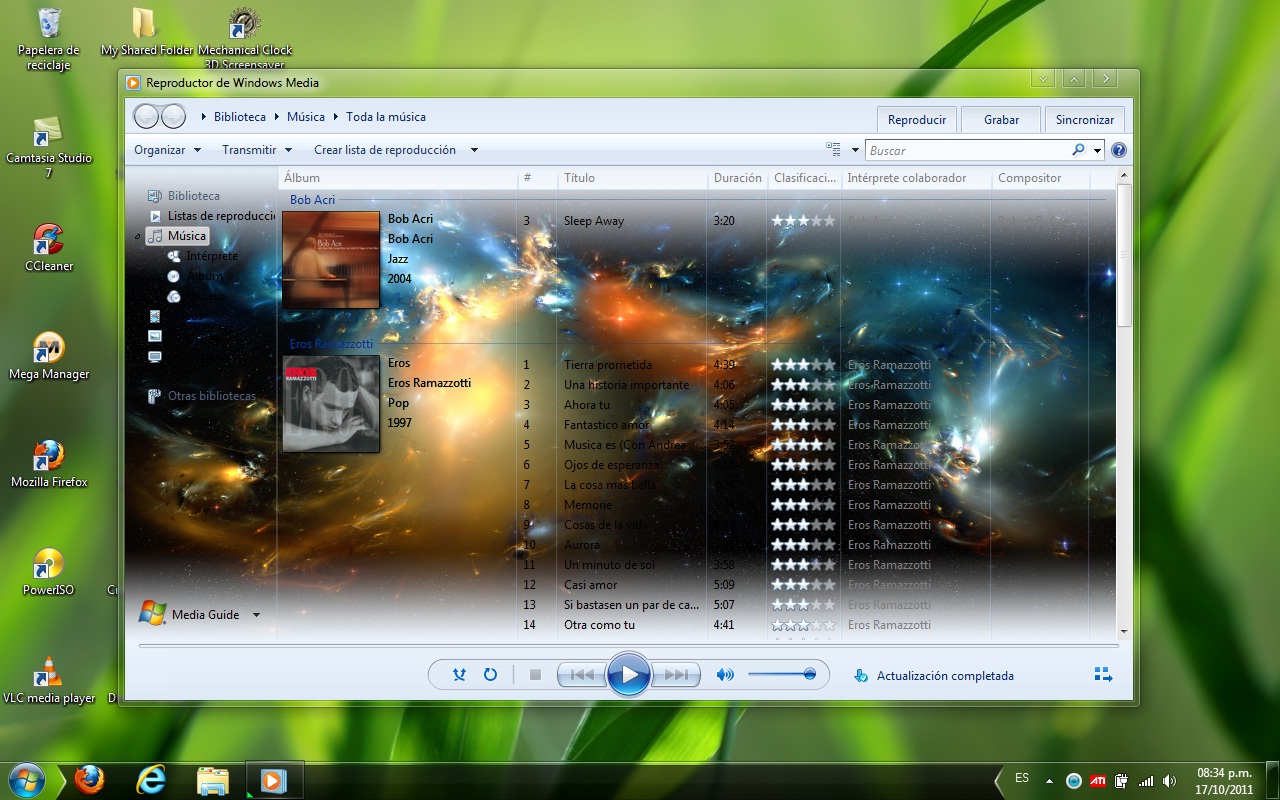Open Listas de reproducción in the sidebar
Screen dimensions: 1280x800
[x=216, y=215]
